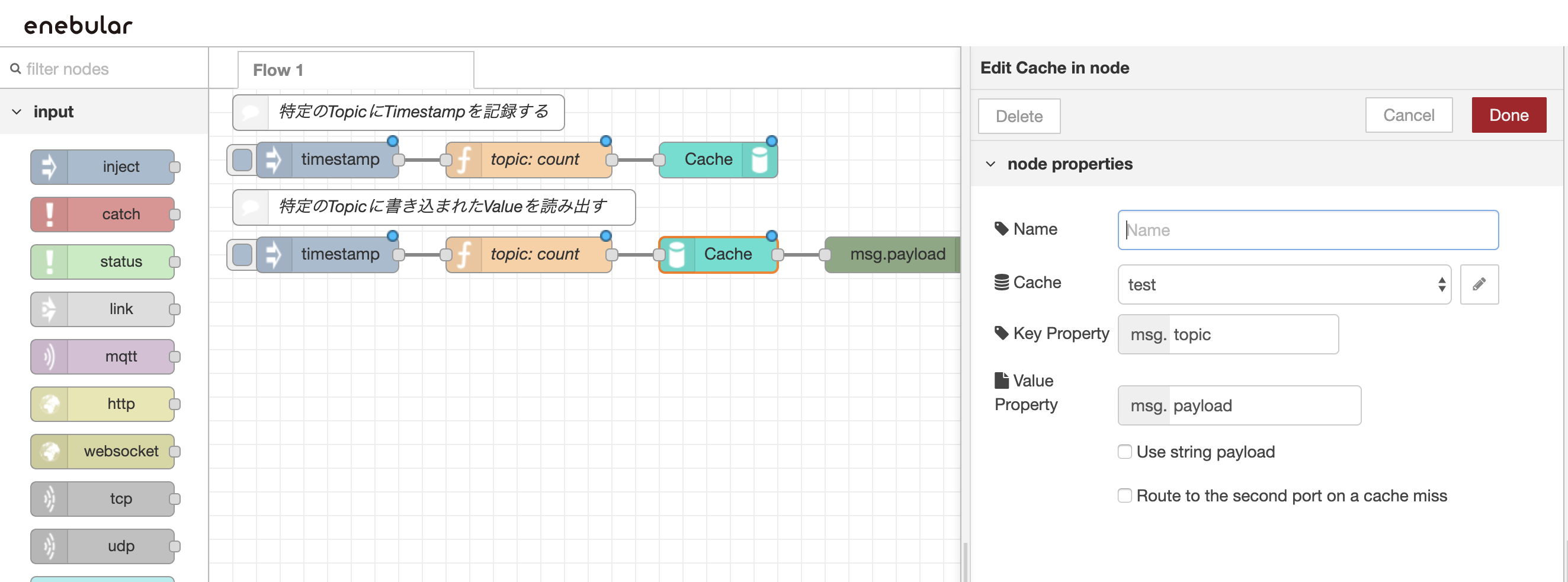Click the pencil edit icon next to Cache dropdown
The width and height of the screenshot is (1568, 582).
(1479, 284)
